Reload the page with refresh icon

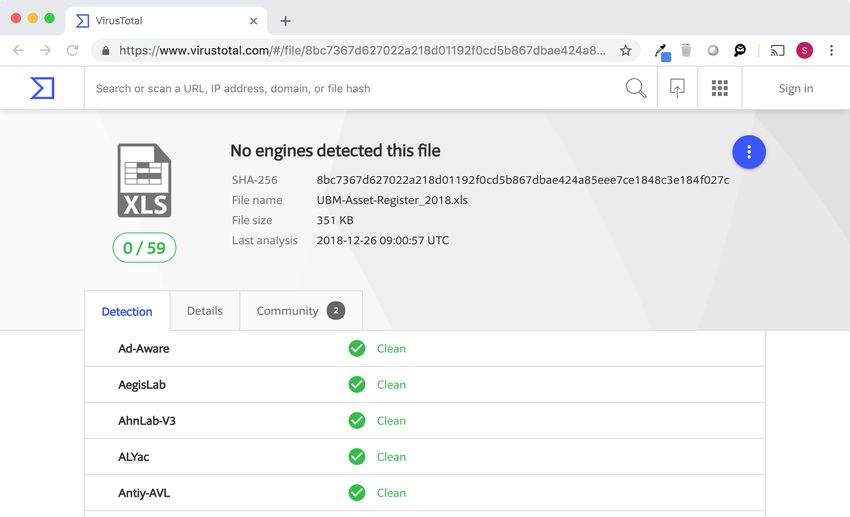tap(72, 50)
